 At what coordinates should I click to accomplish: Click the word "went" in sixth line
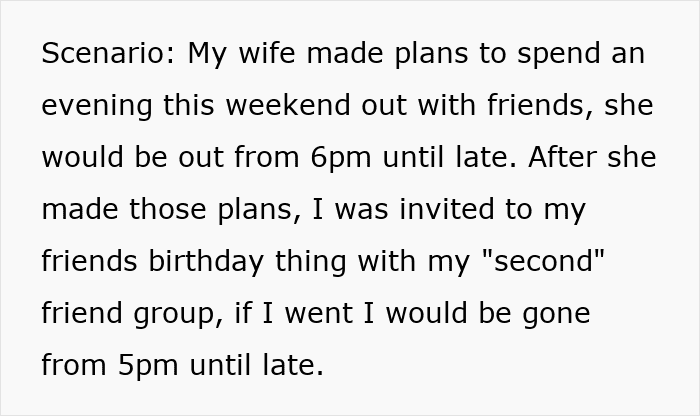(x=319, y=313)
